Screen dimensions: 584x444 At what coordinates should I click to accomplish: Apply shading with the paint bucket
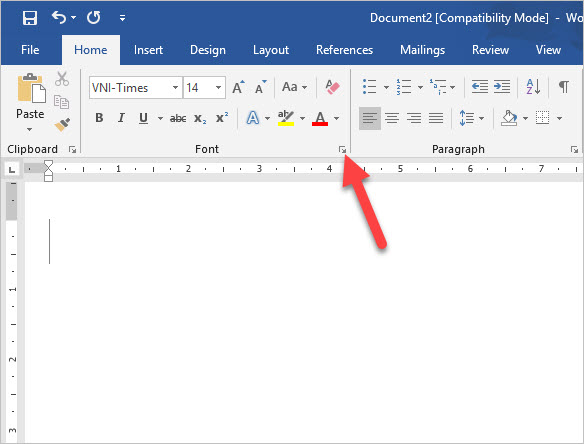(509, 118)
